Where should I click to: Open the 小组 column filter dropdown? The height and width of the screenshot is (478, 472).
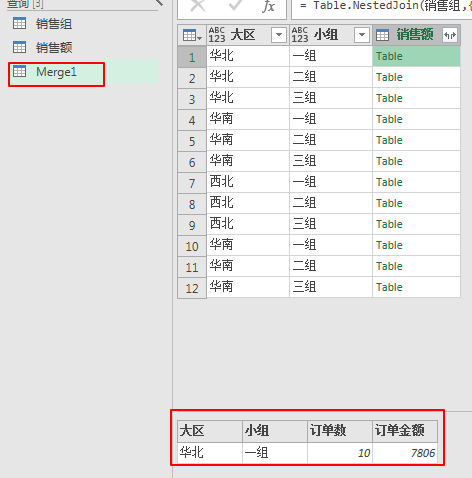362,35
